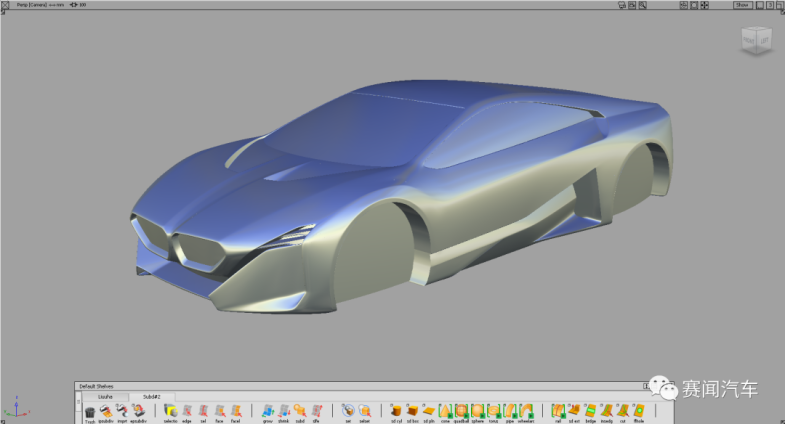Select the sphere primitive tool

pyautogui.click(x=477, y=411)
